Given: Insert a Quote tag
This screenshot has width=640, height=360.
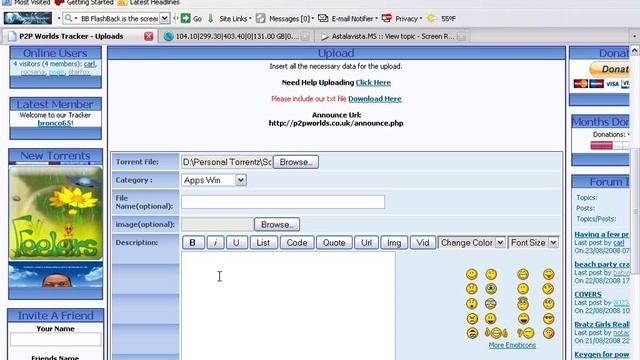Looking at the screenshot, I should [x=334, y=242].
